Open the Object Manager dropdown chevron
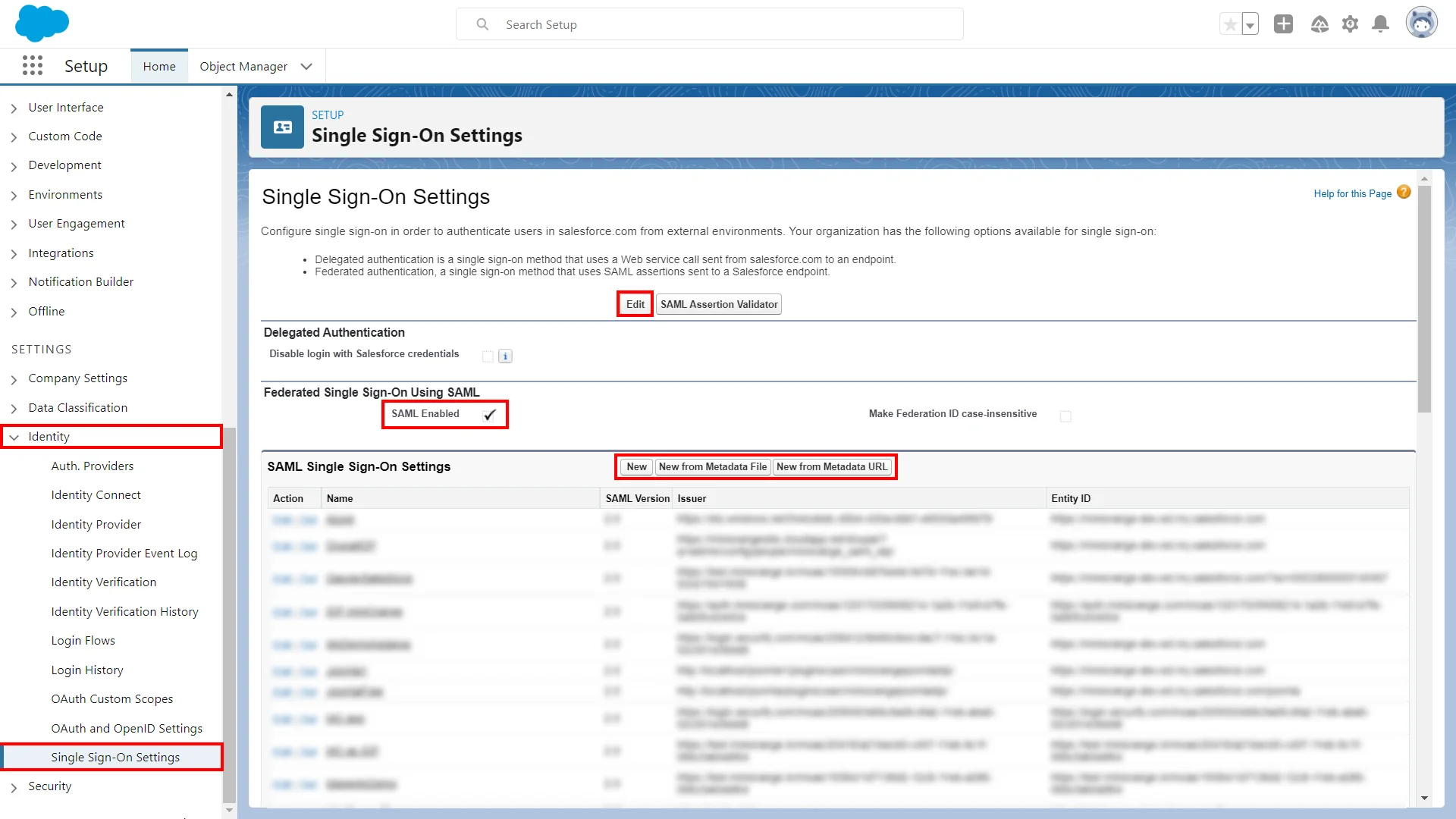The height and width of the screenshot is (819, 1456). click(306, 66)
